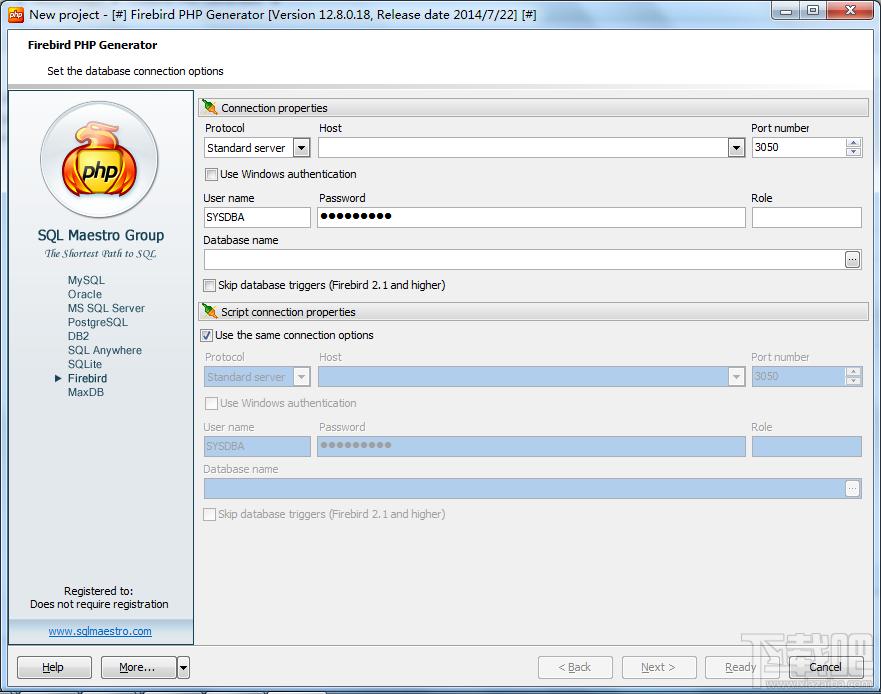Viewport: 881px width, 694px height.
Task: Click into the Host input field
Action: (524, 148)
